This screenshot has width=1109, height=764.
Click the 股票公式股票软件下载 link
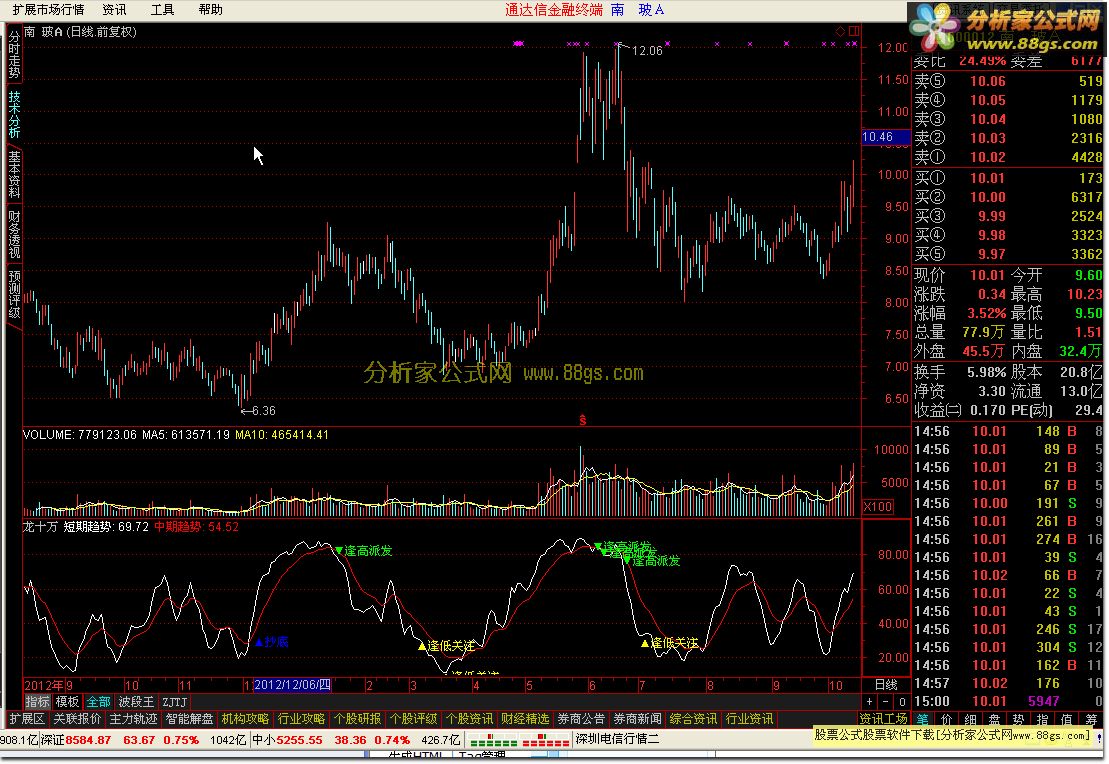point(952,735)
